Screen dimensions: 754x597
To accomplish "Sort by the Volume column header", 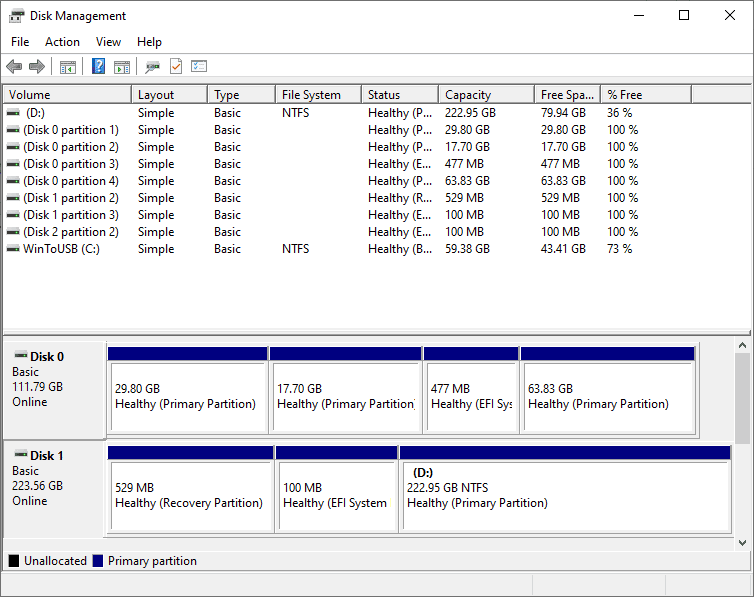I will coord(67,95).
